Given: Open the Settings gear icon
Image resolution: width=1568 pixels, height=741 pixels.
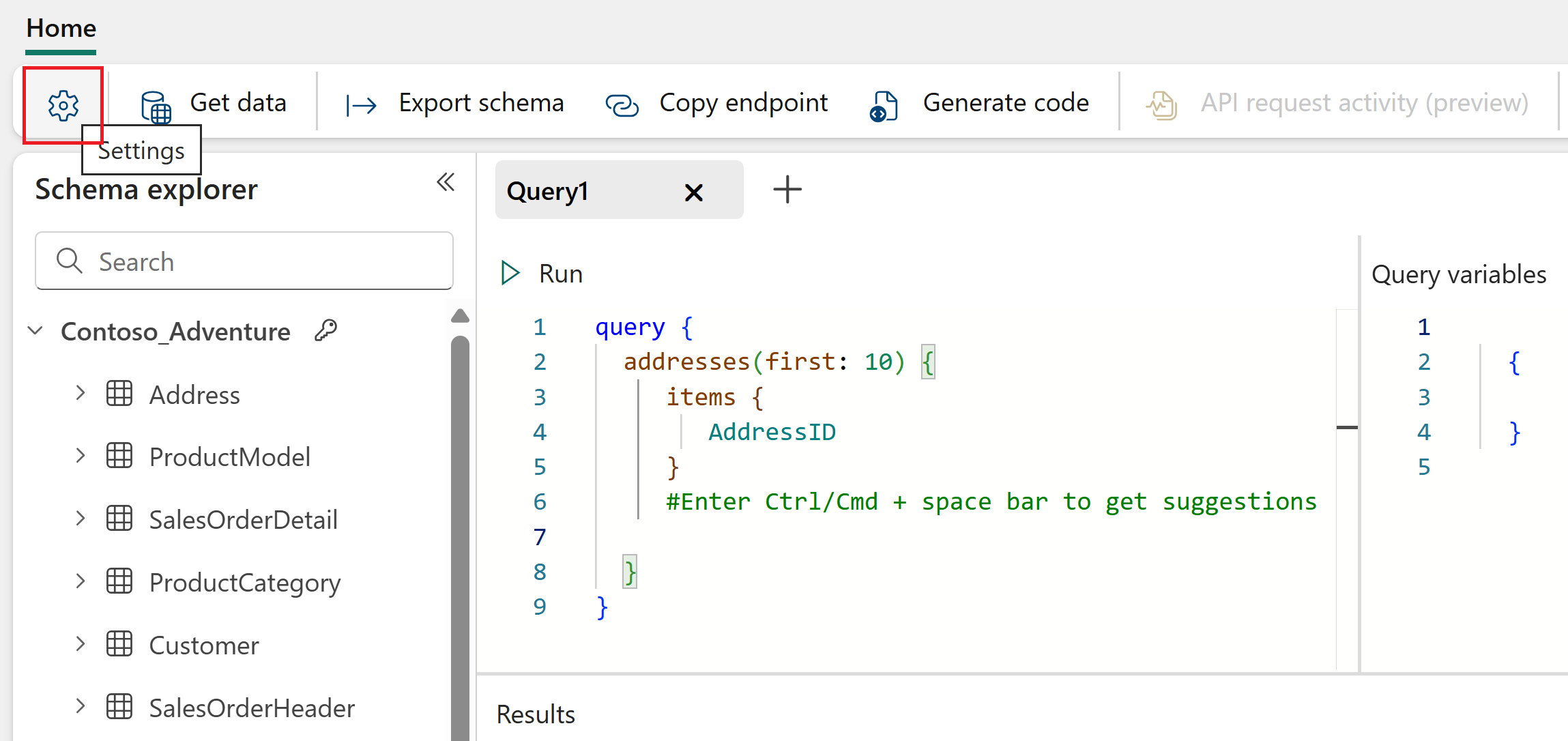Looking at the screenshot, I should click(x=63, y=105).
